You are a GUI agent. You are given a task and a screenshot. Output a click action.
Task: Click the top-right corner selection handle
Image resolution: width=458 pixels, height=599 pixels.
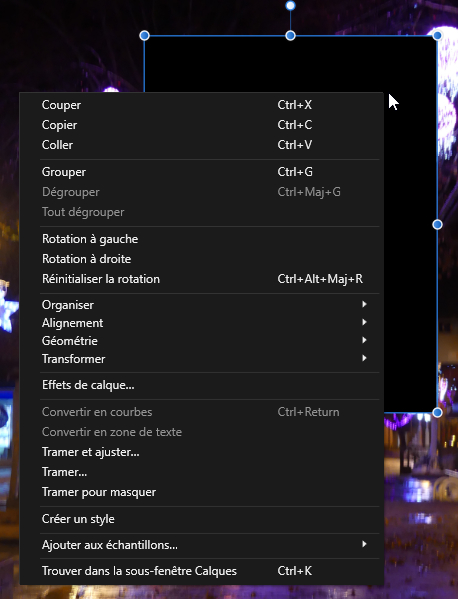pos(437,36)
